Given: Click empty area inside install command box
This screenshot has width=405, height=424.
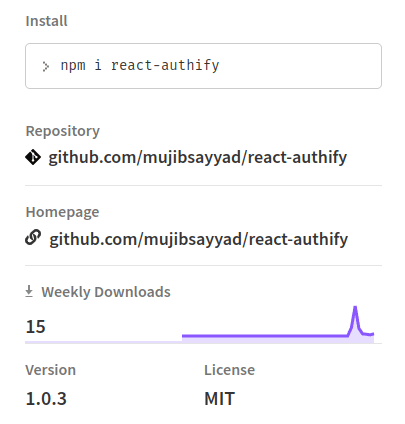Looking at the screenshot, I should point(300,66).
